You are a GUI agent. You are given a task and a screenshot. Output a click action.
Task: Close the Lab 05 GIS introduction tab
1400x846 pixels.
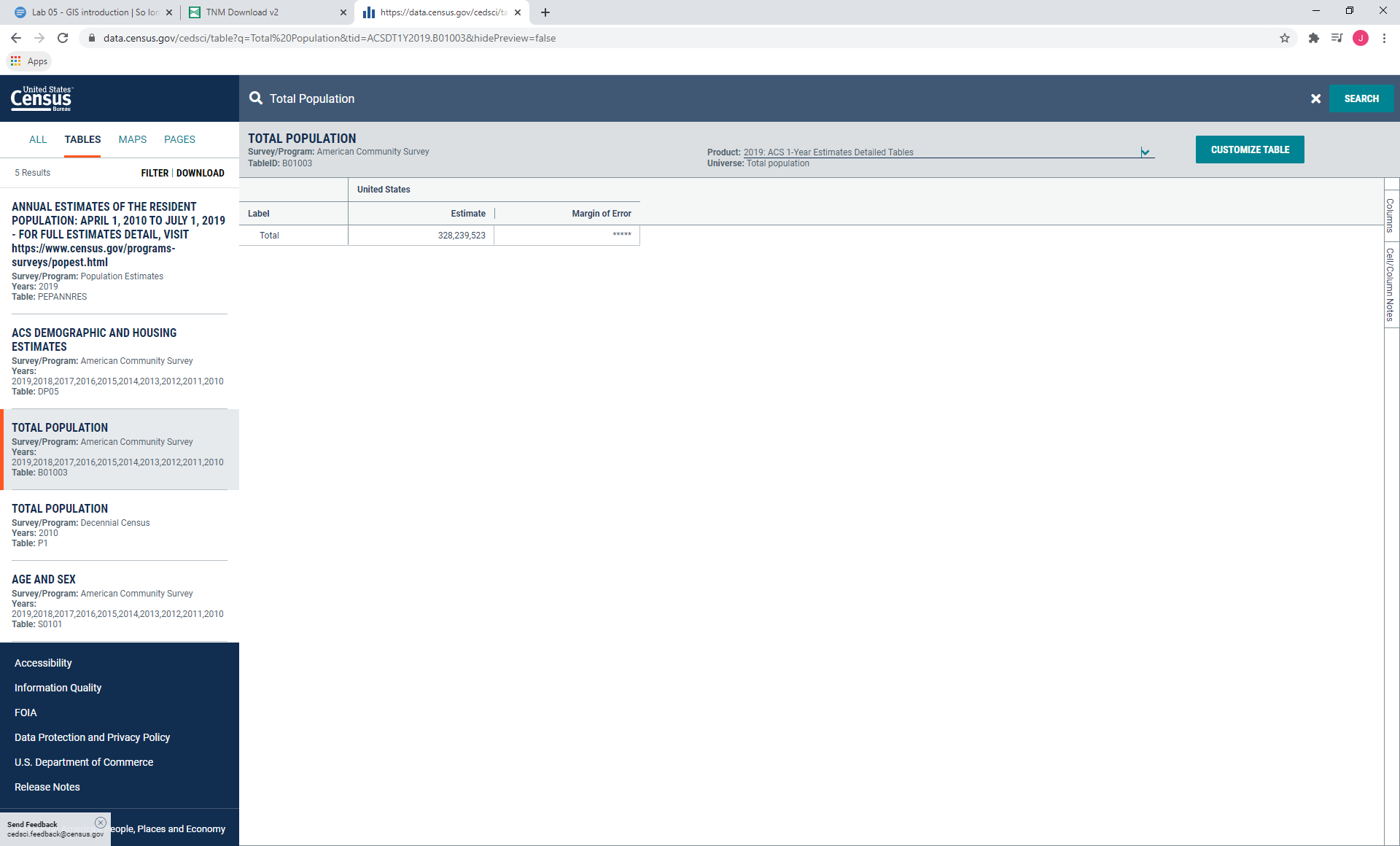pos(169,12)
